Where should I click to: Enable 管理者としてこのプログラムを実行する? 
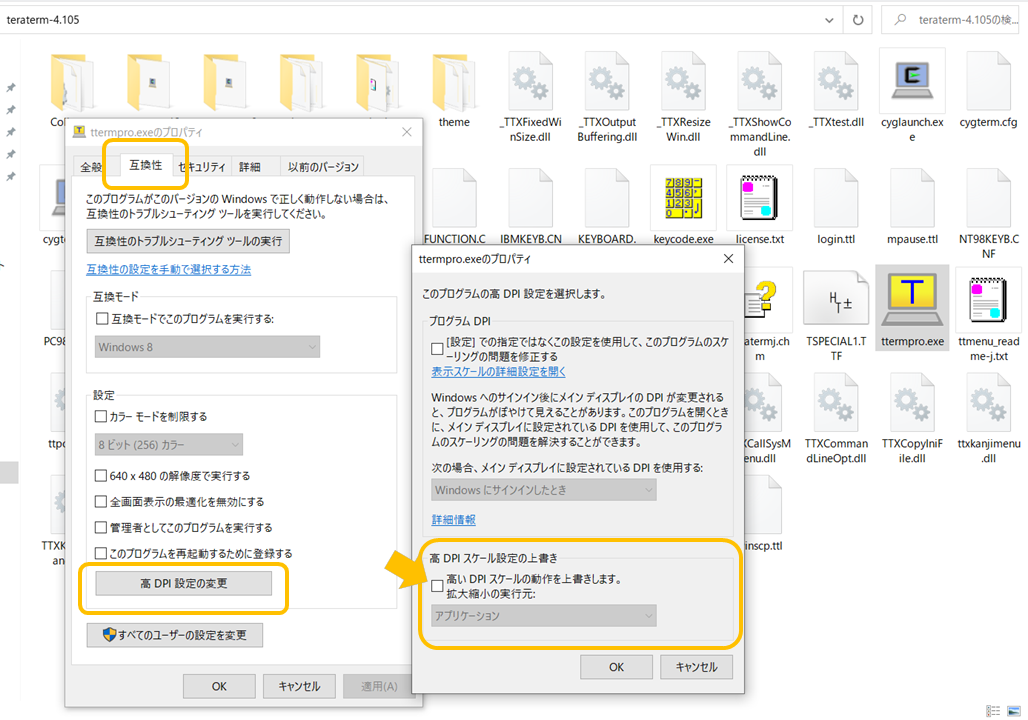[101, 527]
